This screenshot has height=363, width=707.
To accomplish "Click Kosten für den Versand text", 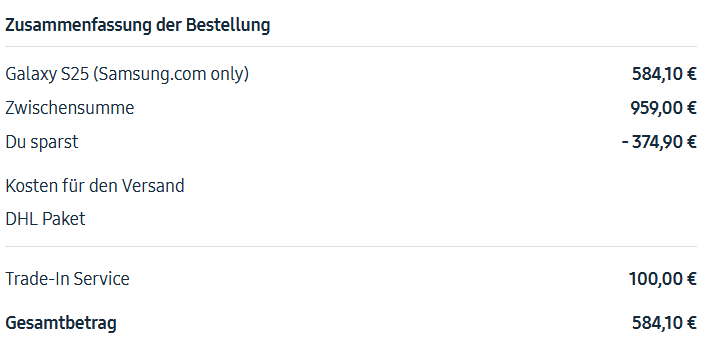I will click(95, 186).
